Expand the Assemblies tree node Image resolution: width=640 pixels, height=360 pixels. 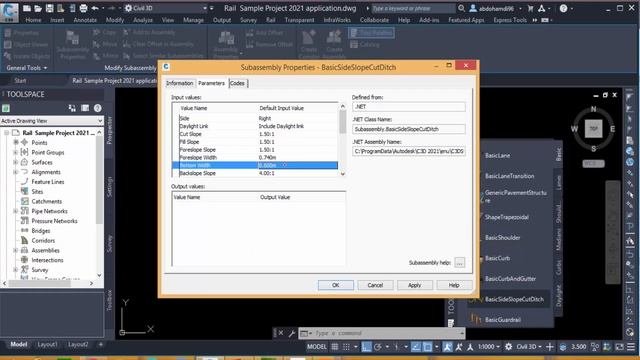[x=16, y=250]
